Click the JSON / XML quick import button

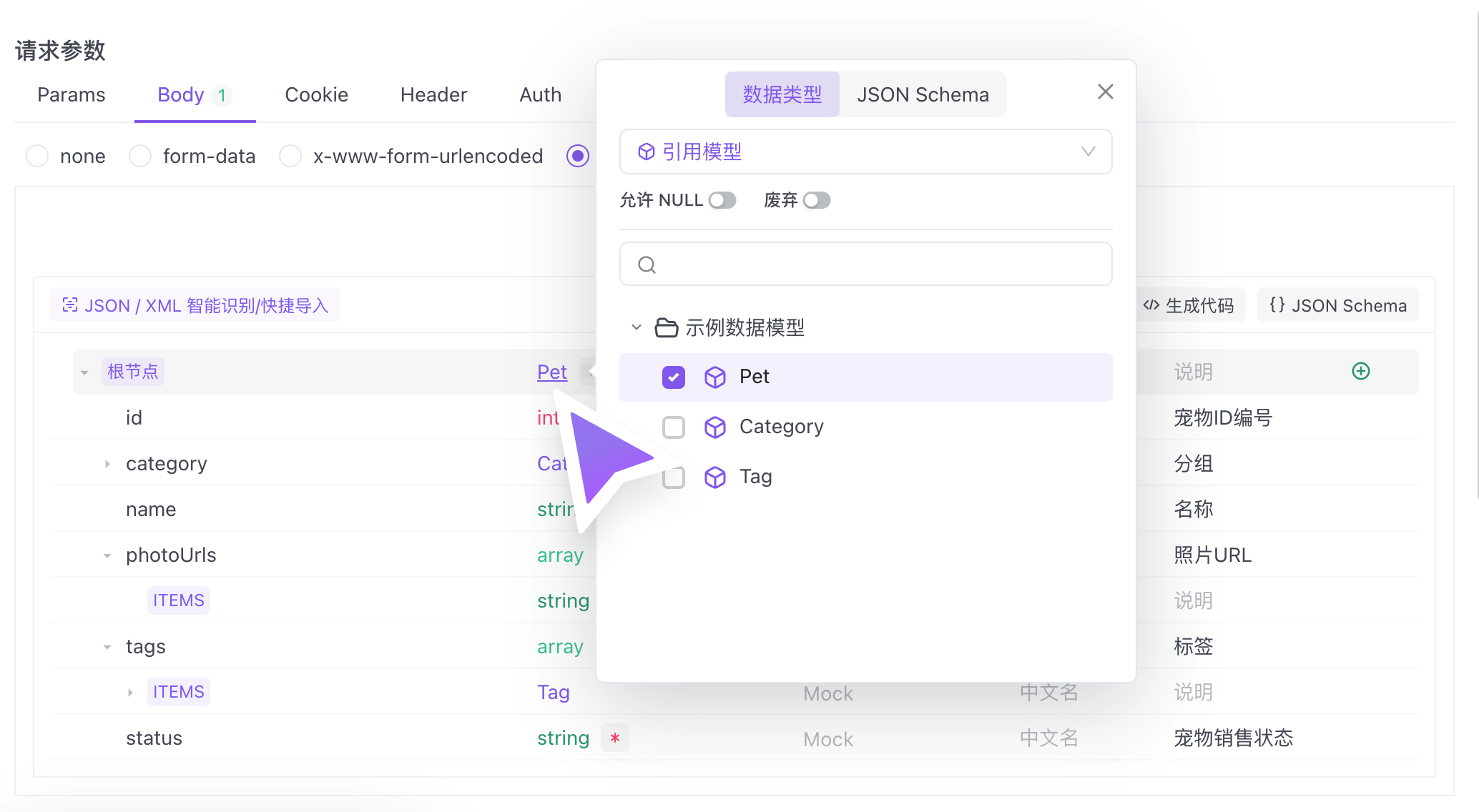195,305
